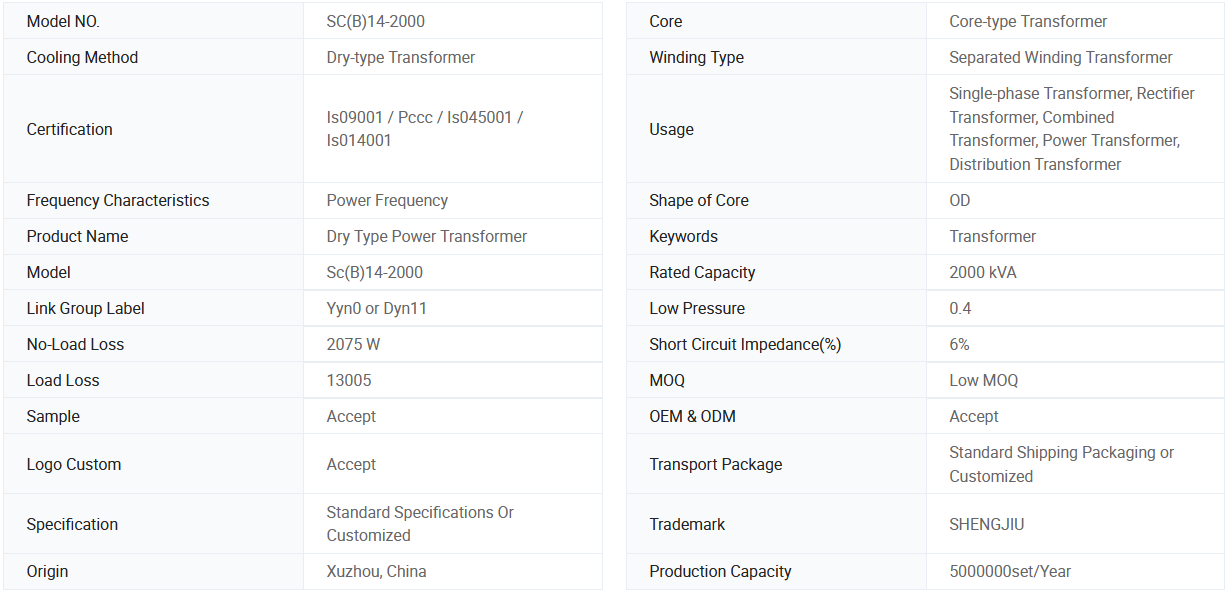Select the Dry-type Transformer cooling method text
This screenshot has width=1227, height=593.
coord(400,57)
